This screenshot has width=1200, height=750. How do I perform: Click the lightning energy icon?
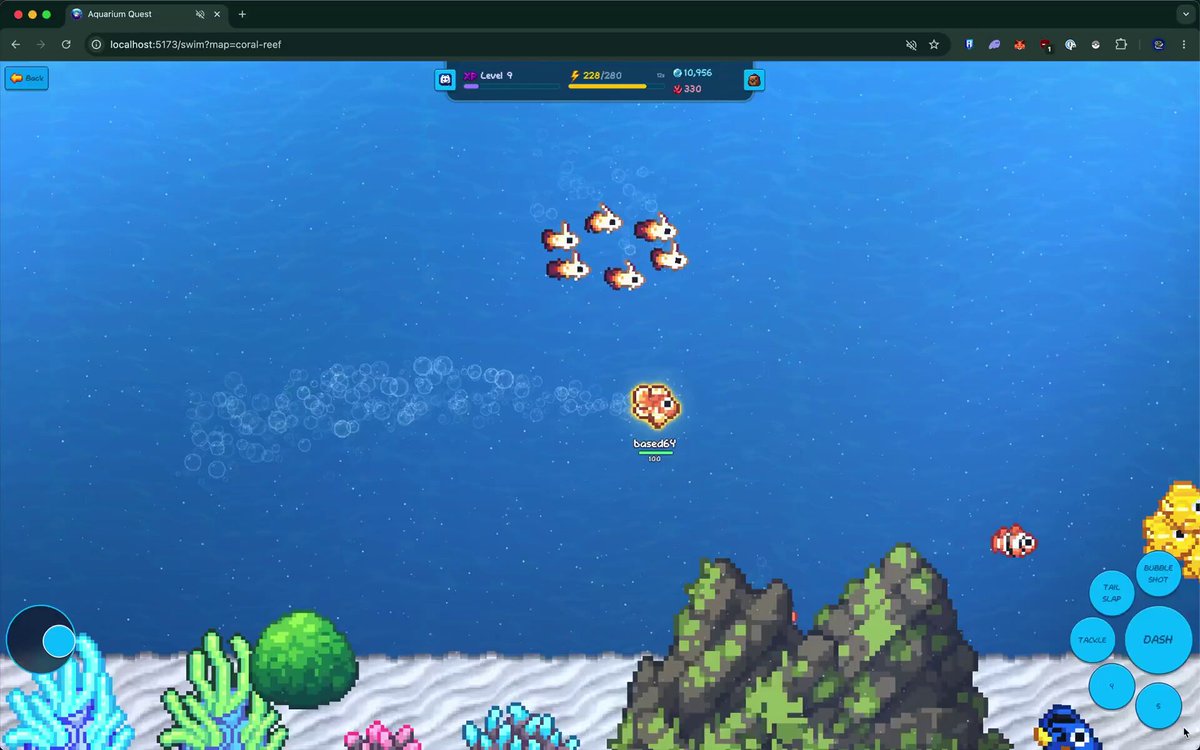coord(574,75)
